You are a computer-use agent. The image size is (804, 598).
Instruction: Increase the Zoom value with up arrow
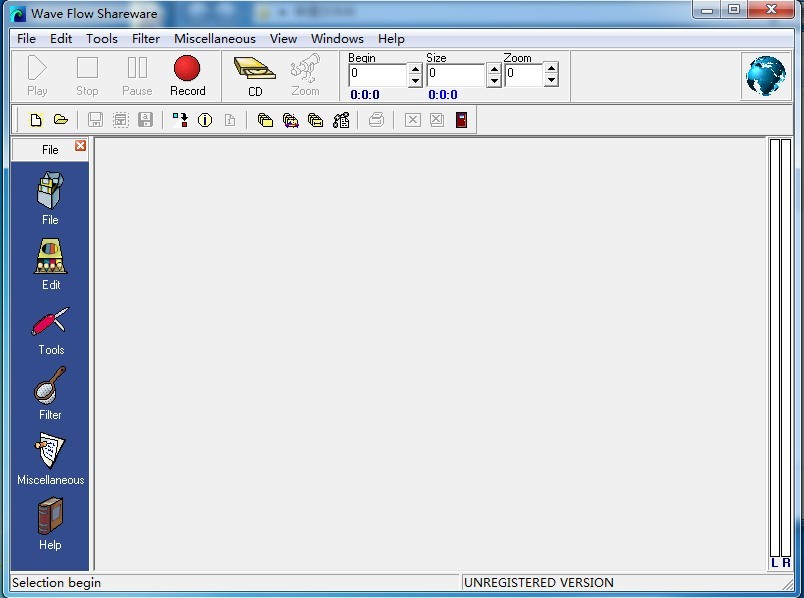pyautogui.click(x=551, y=69)
